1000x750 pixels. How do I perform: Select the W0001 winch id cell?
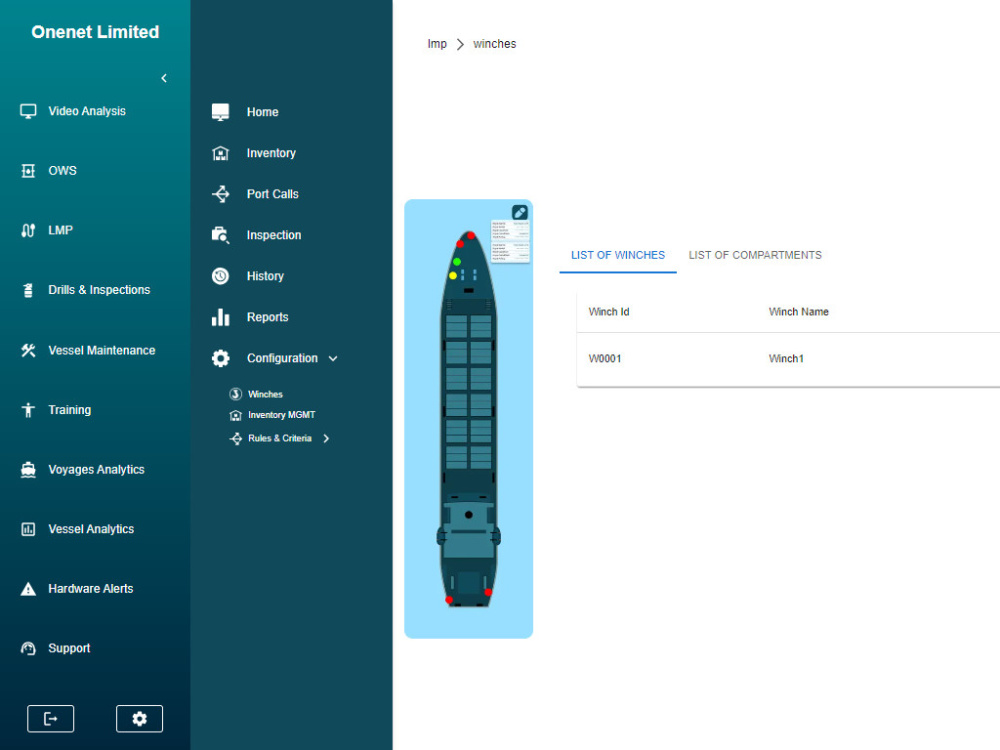tap(605, 359)
